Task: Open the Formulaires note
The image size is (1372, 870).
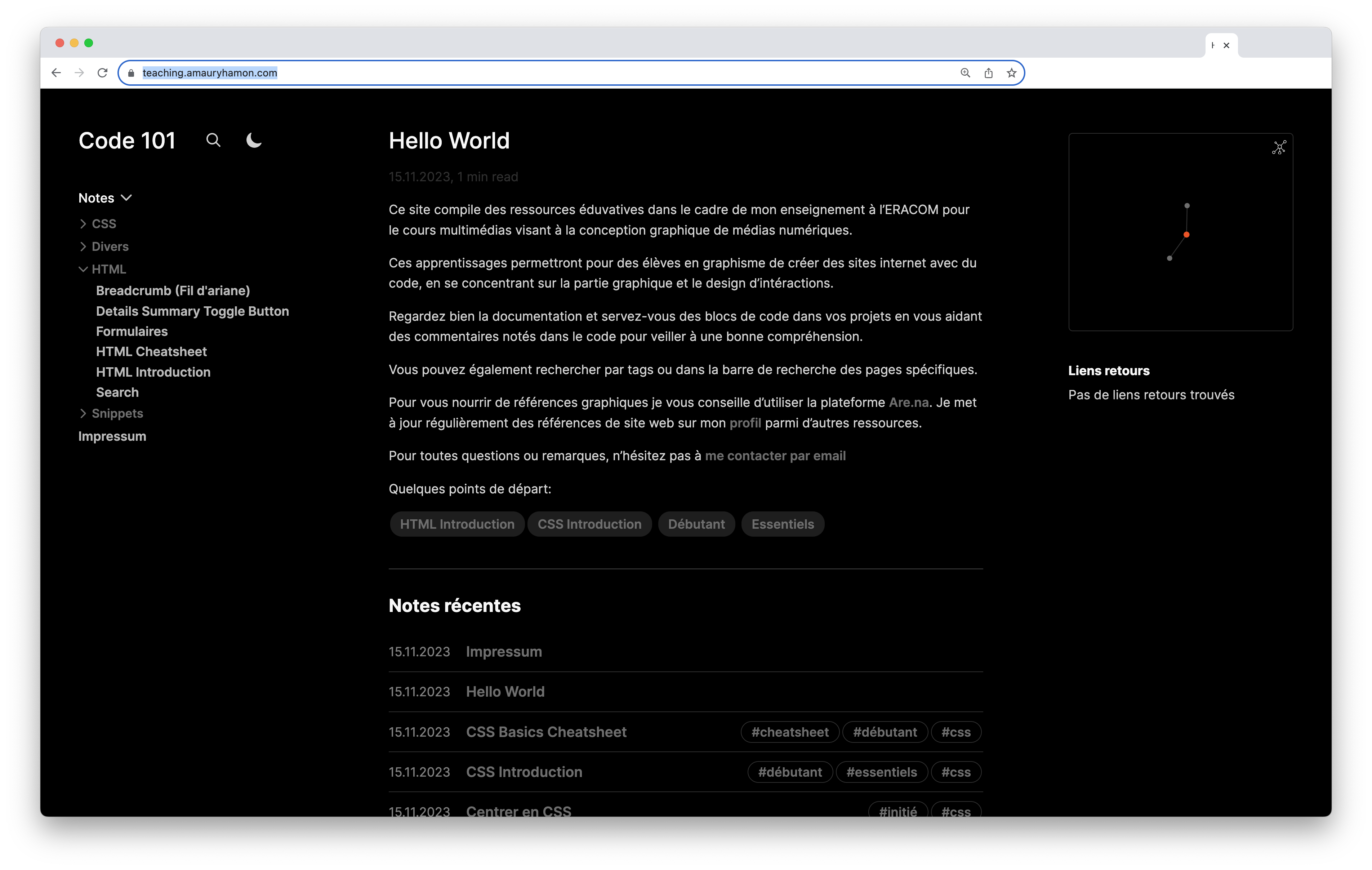Action: coord(132,331)
